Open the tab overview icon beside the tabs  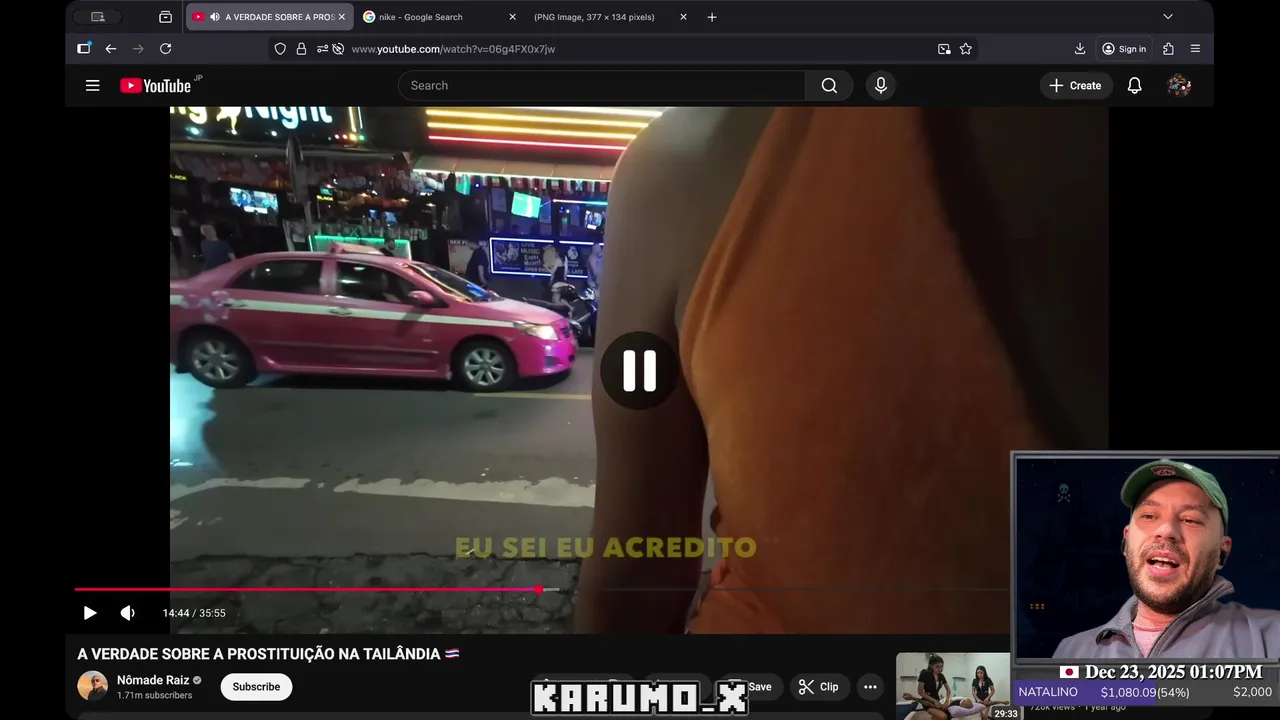point(165,17)
